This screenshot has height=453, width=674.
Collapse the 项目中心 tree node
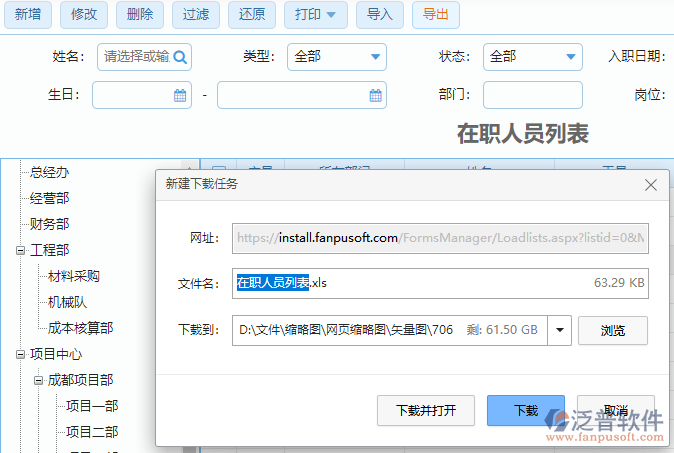pyautogui.click(x=20, y=354)
